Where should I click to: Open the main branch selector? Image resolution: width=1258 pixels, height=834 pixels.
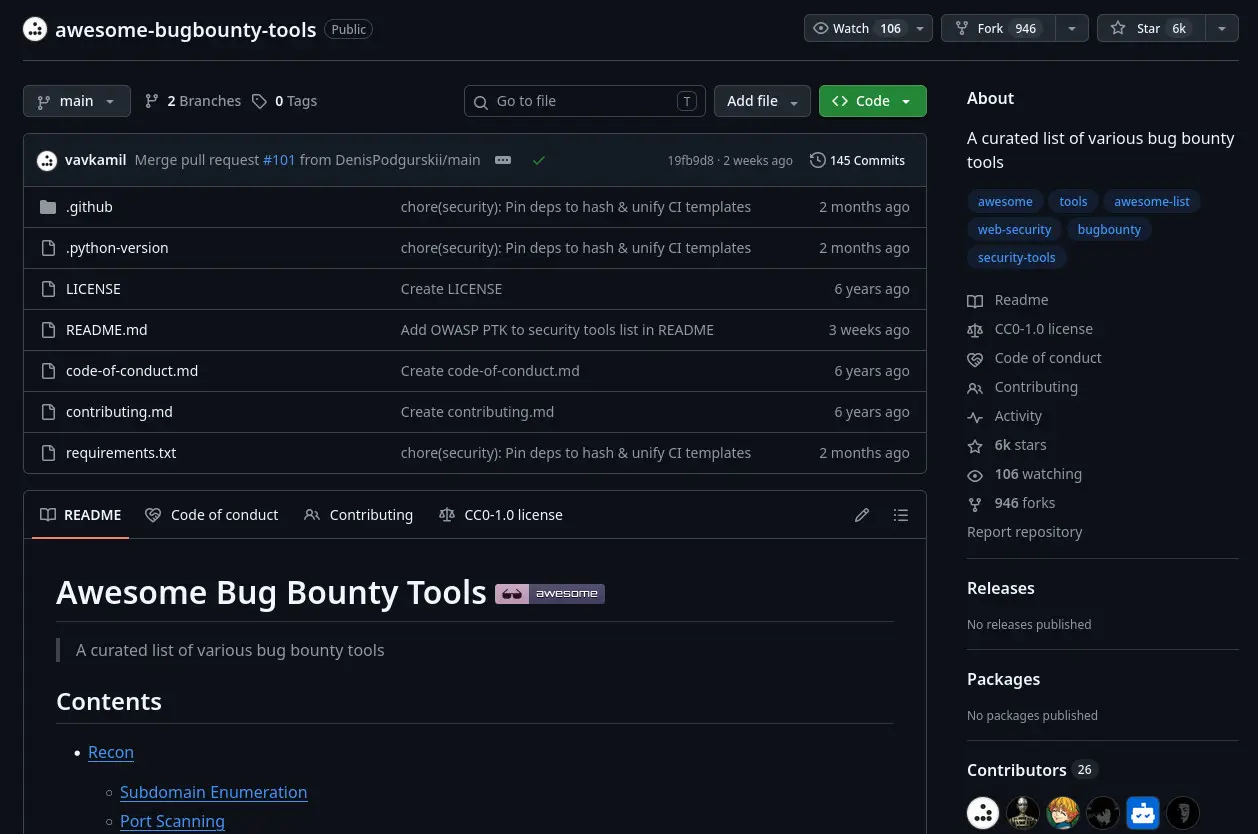point(76,101)
